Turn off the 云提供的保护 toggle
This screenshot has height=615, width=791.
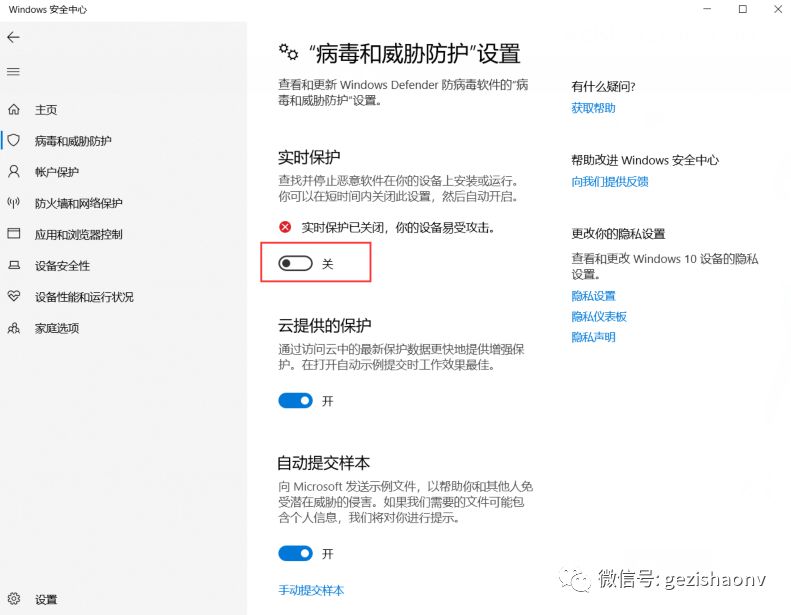click(296, 401)
